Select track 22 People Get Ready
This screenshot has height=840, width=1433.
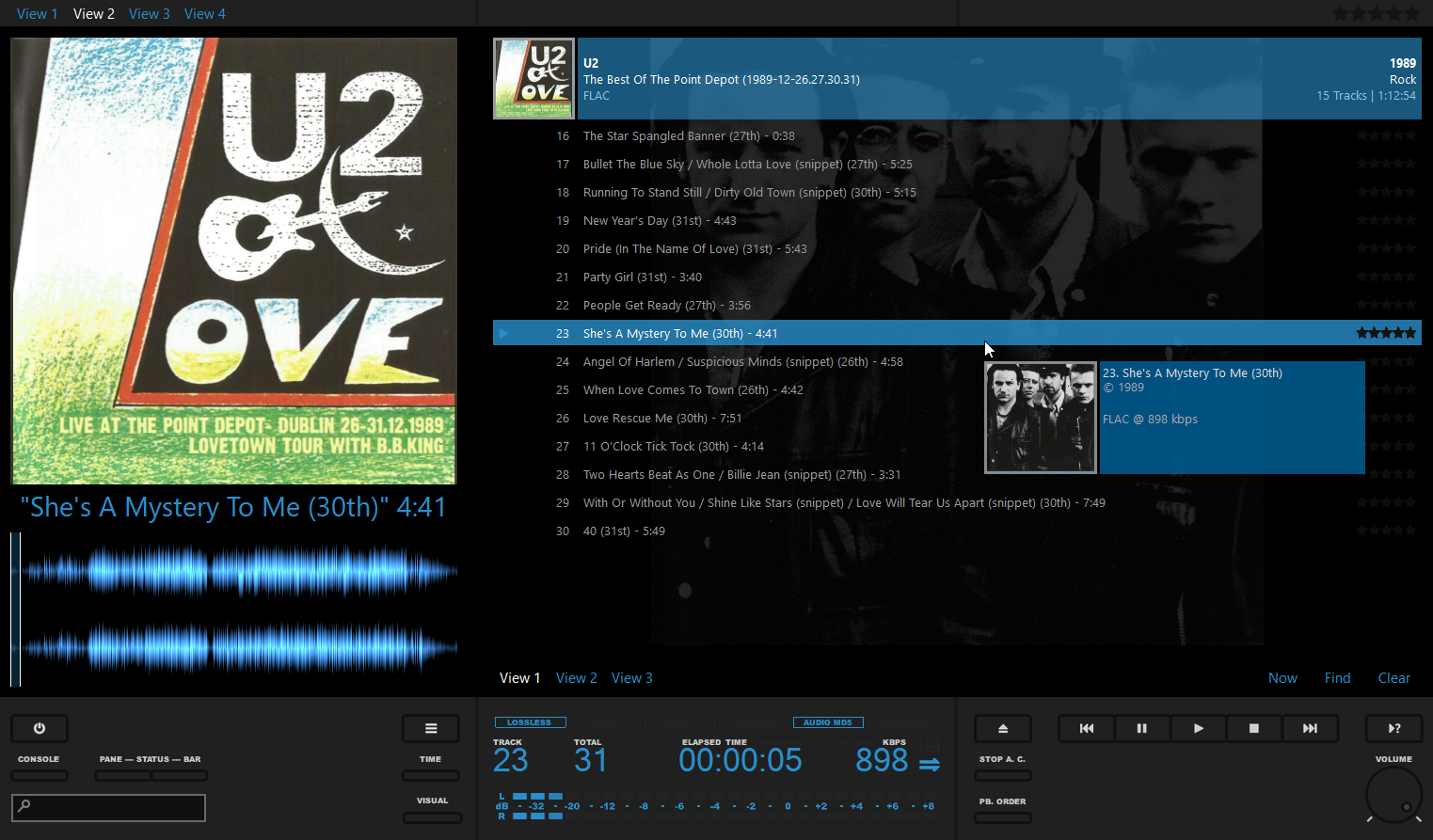coord(957,305)
